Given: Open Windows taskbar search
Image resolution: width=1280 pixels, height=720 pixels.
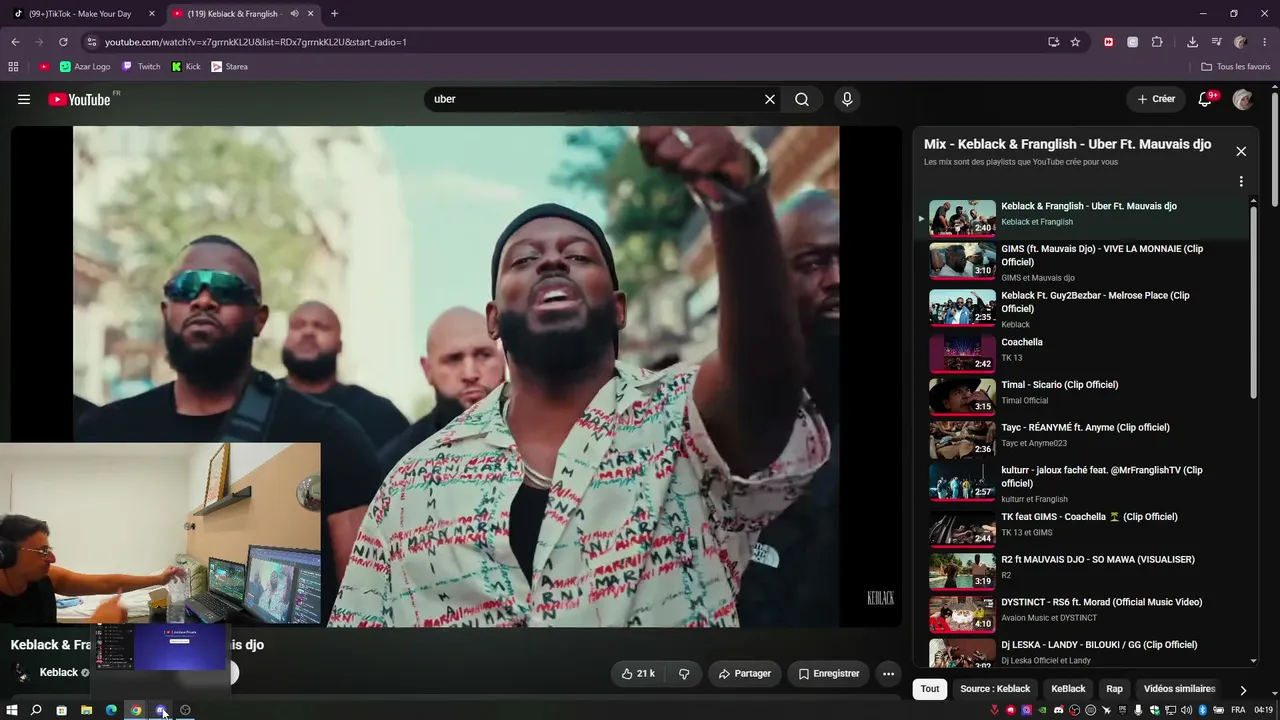Looking at the screenshot, I should pyautogui.click(x=36, y=710).
